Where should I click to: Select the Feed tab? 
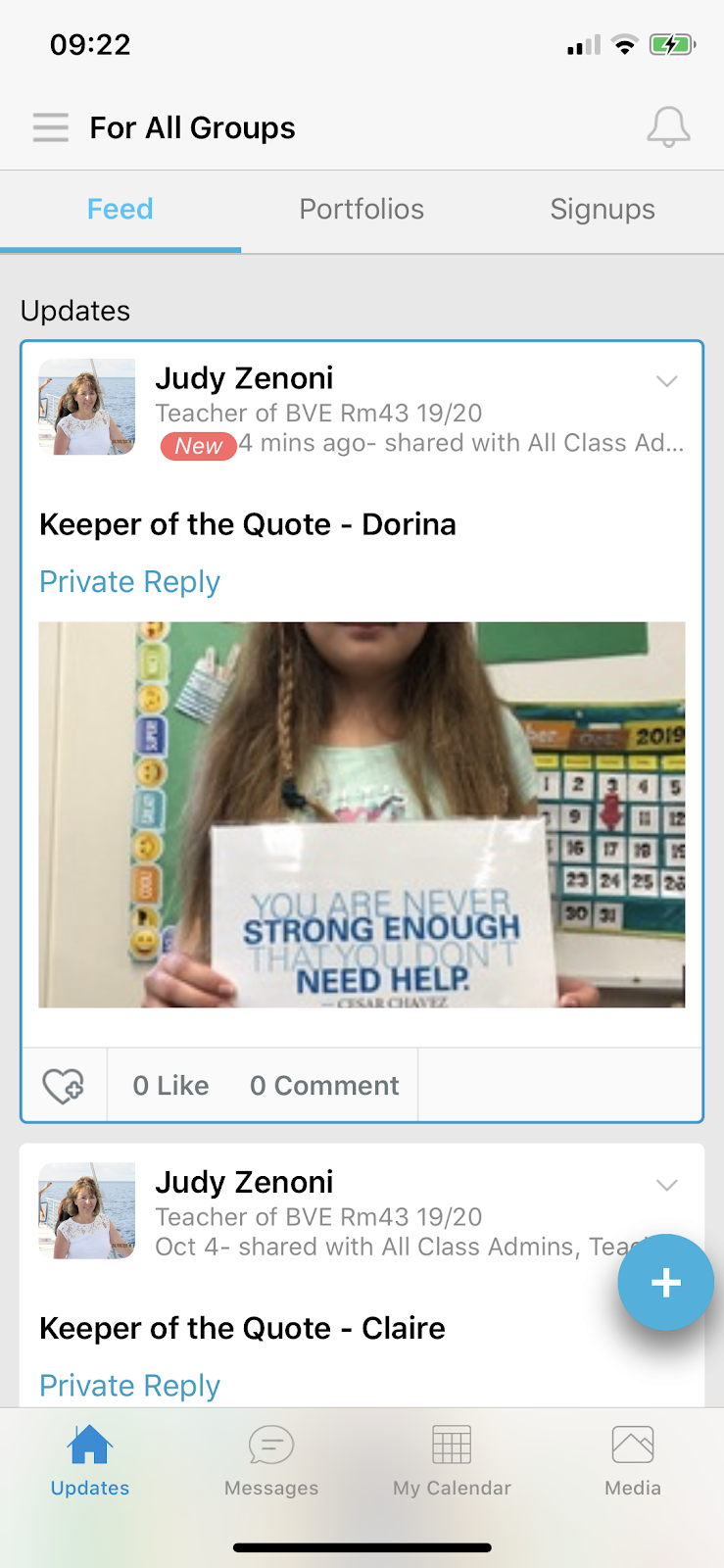click(x=121, y=209)
